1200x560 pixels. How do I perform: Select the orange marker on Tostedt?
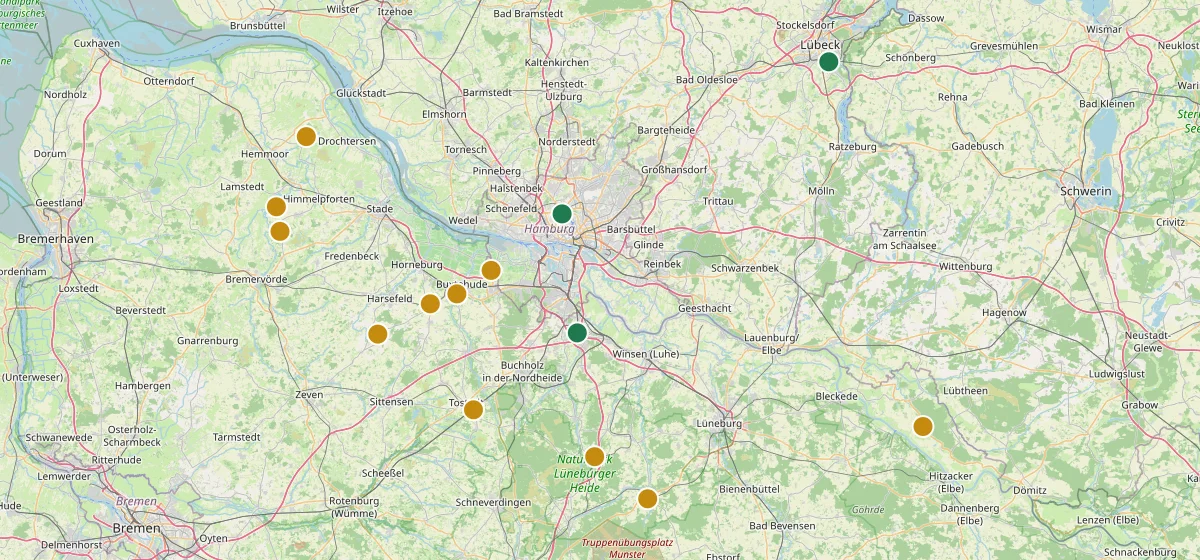click(474, 409)
